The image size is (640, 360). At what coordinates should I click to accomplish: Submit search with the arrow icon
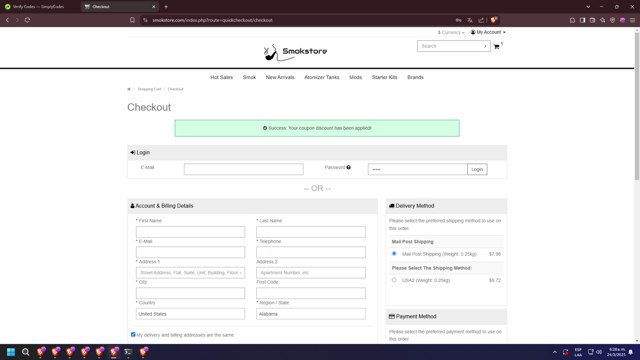coord(485,46)
